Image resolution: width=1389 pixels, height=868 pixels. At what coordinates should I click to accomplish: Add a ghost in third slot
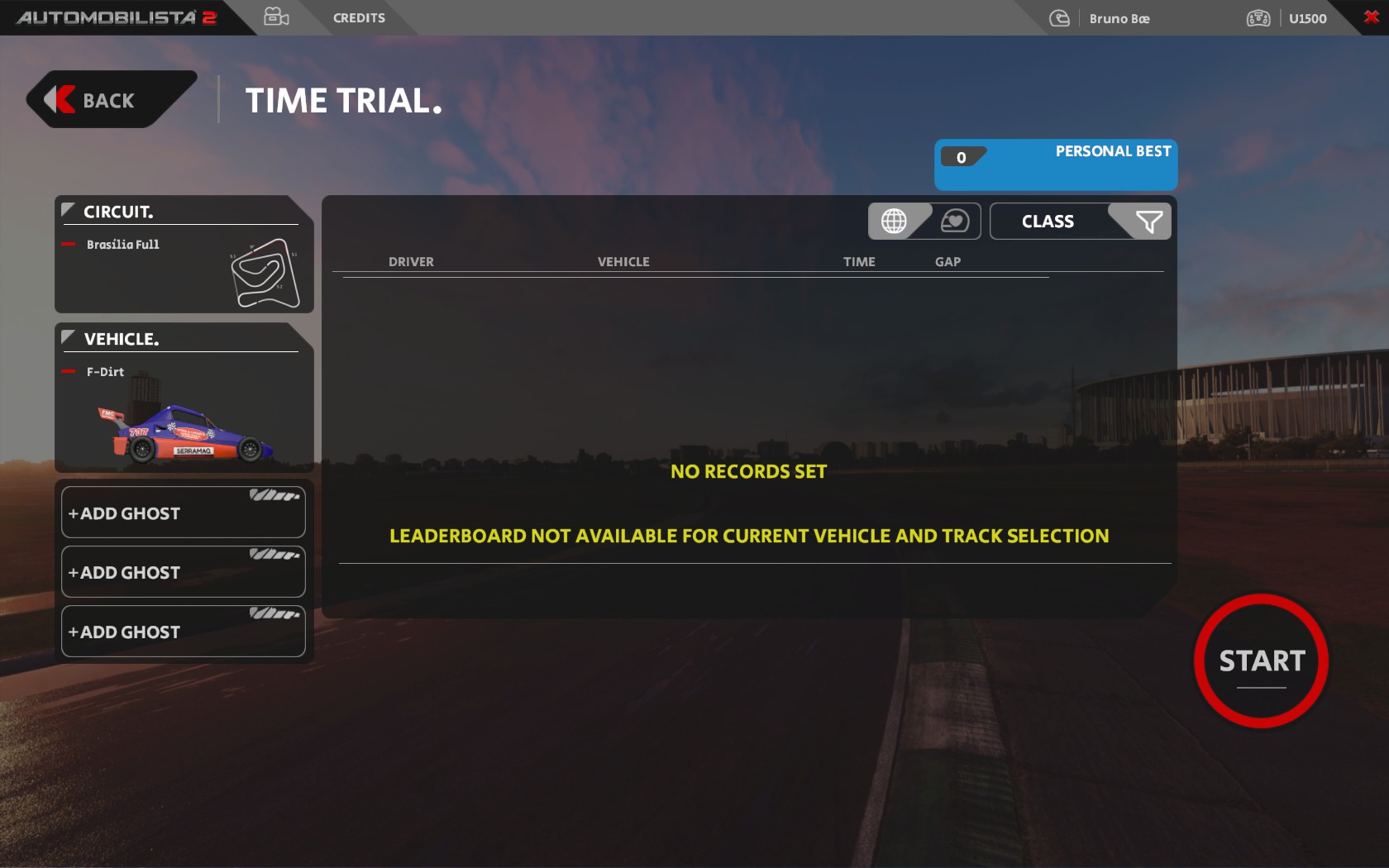(x=184, y=632)
